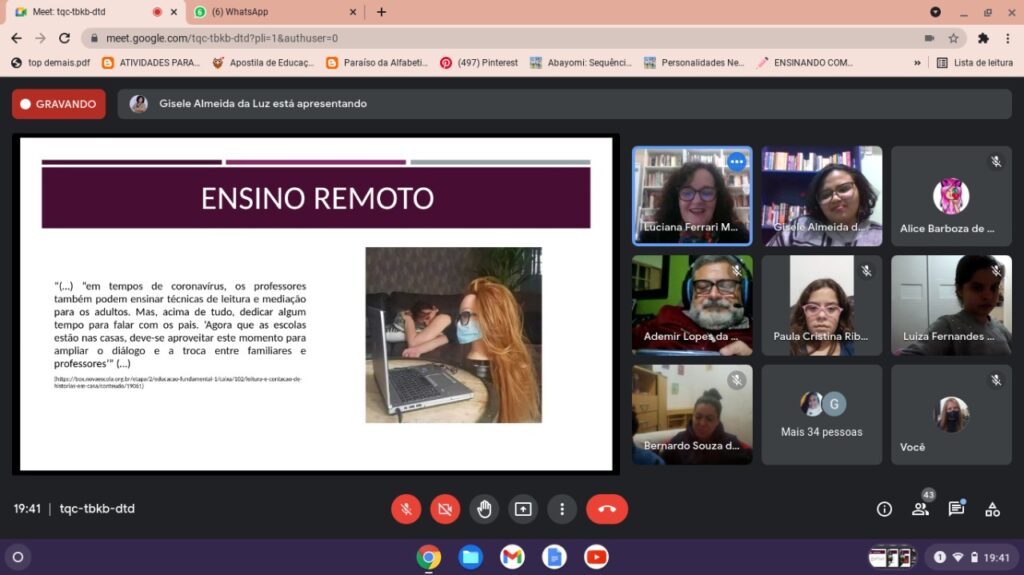The height and width of the screenshot is (575, 1024).
Task: Open Files app from the shelf
Action: click(470, 557)
